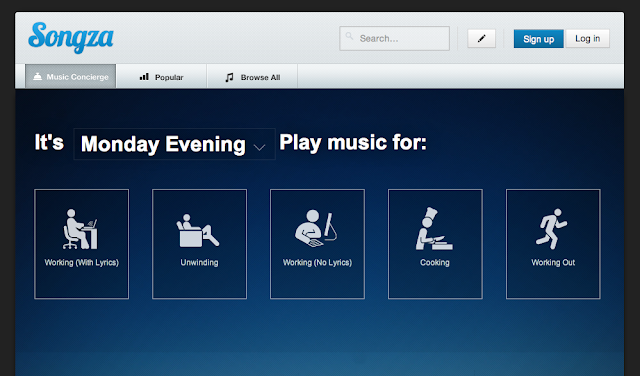Select the Unwinding label

tap(200, 263)
